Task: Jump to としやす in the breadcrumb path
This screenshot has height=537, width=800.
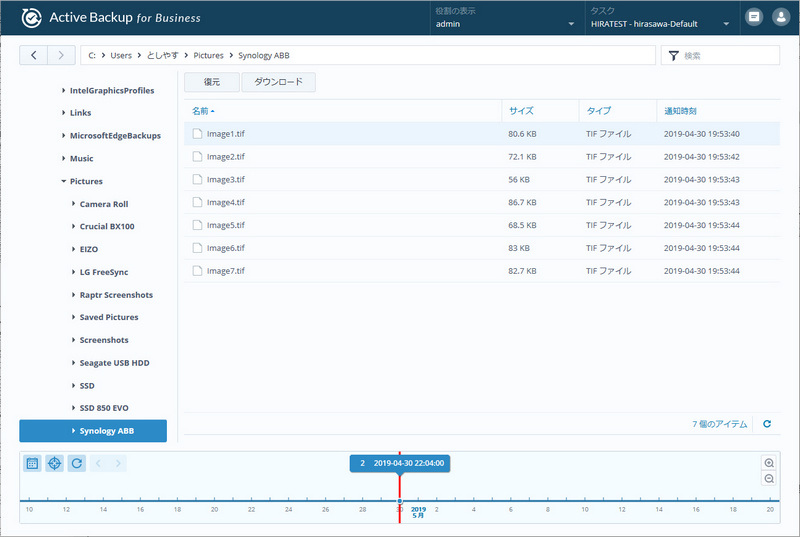Action: pyautogui.click(x=163, y=56)
